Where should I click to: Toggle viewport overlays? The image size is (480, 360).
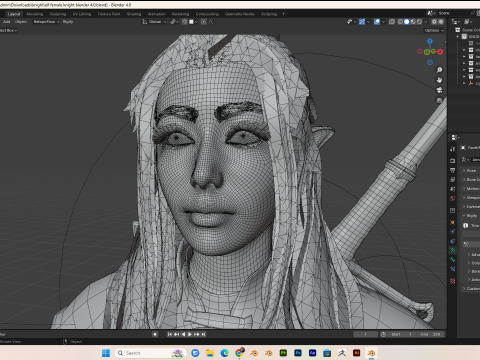pos(377,22)
